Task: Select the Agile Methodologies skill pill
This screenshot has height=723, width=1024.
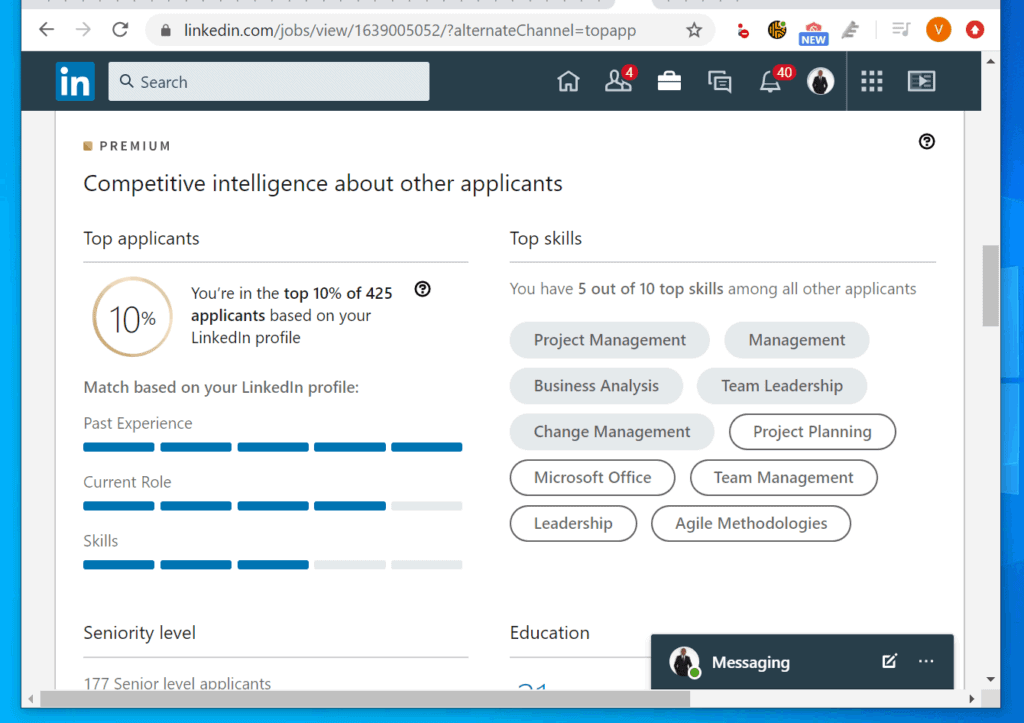Action: pyautogui.click(x=751, y=522)
